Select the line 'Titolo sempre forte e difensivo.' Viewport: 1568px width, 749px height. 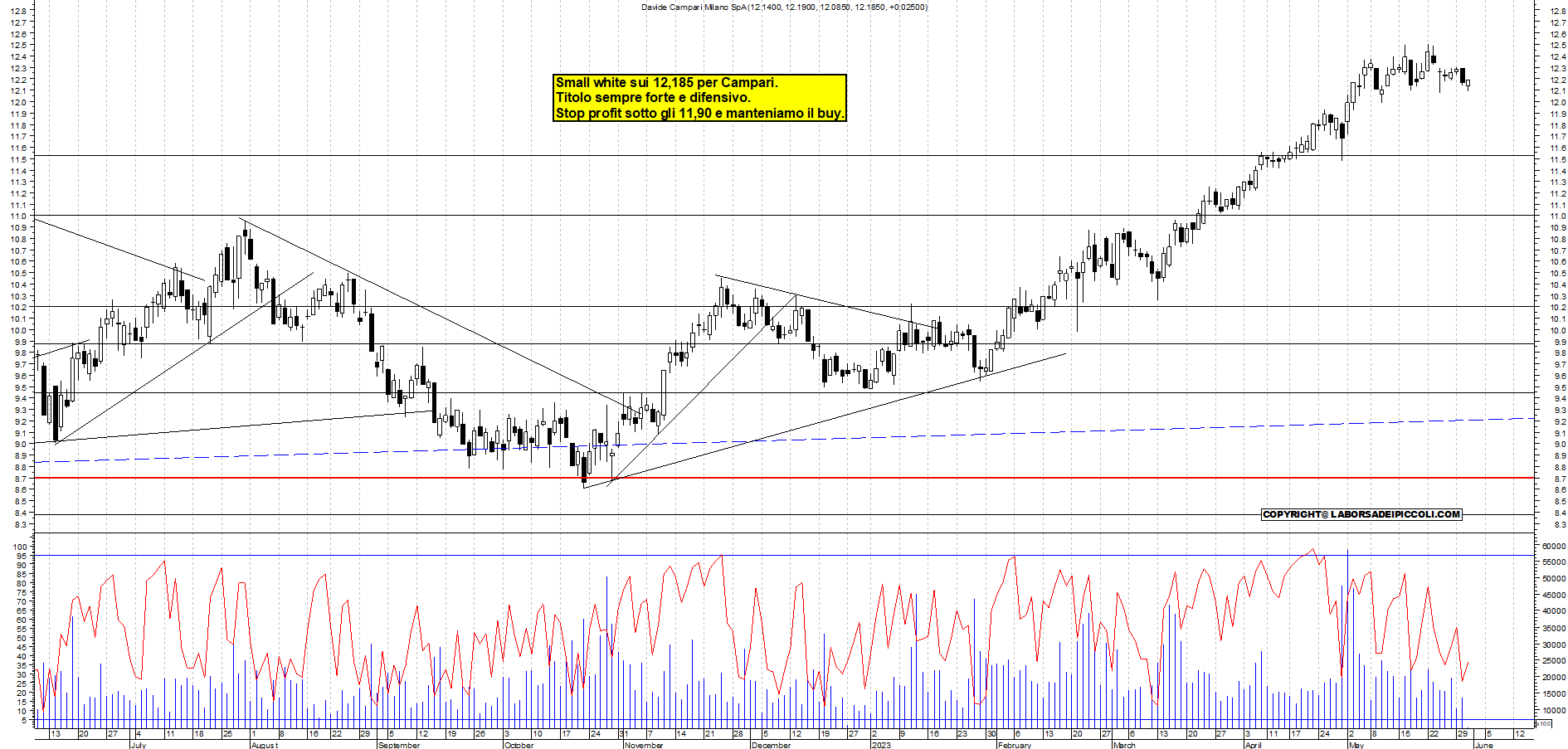coord(653,97)
